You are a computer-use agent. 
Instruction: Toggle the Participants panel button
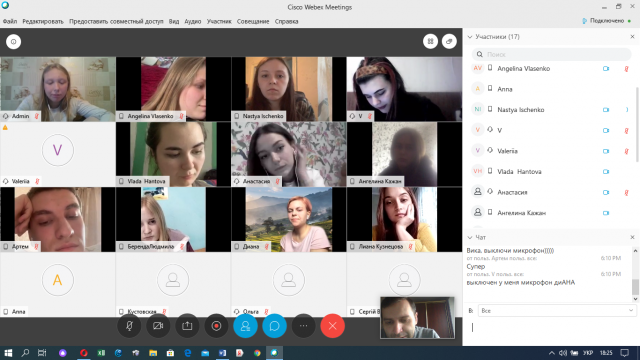(245, 326)
